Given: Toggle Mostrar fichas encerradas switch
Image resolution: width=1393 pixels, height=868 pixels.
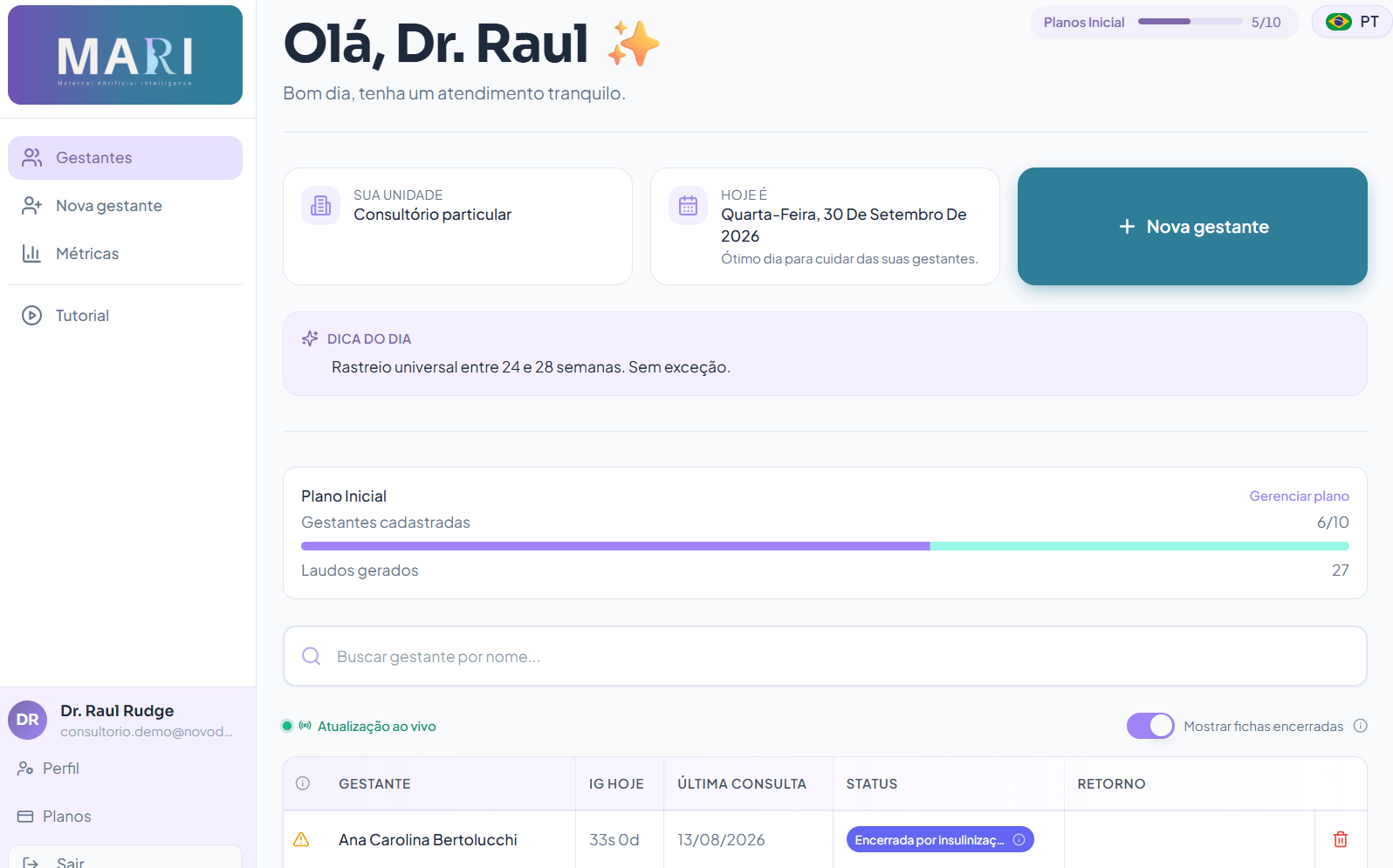Looking at the screenshot, I should pyautogui.click(x=1150, y=726).
